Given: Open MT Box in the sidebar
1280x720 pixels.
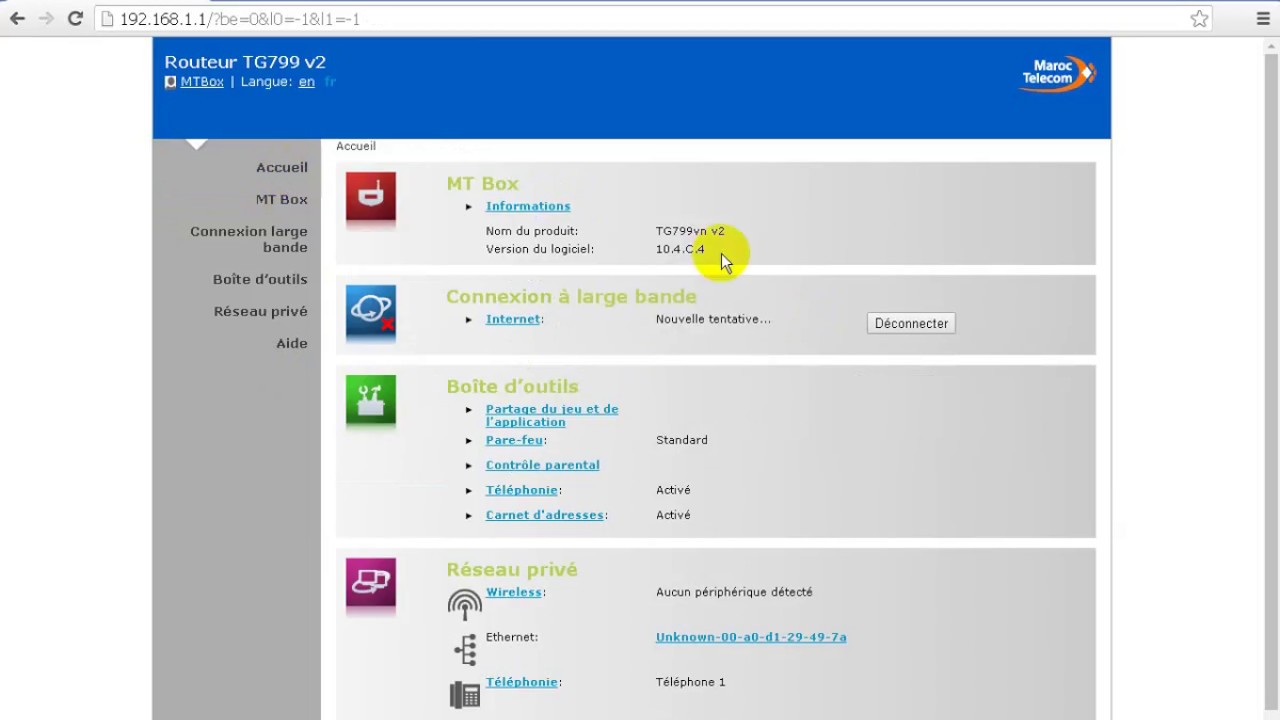Looking at the screenshot, I should pos(282,199).
